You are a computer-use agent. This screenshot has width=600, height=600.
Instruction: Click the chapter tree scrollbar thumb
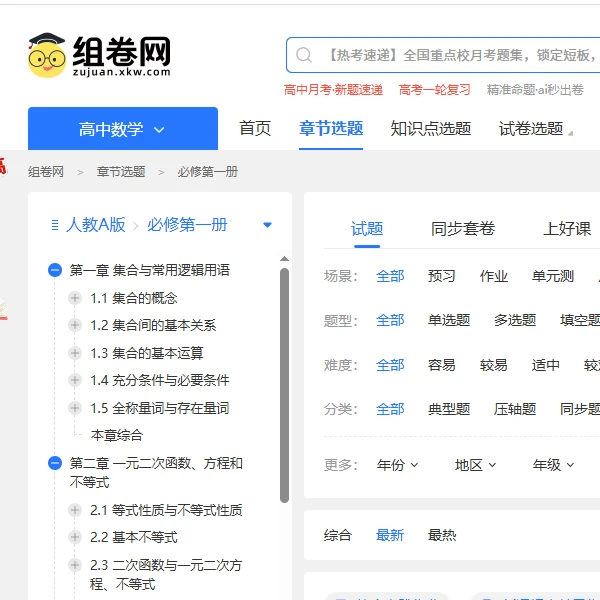(284, 385)
